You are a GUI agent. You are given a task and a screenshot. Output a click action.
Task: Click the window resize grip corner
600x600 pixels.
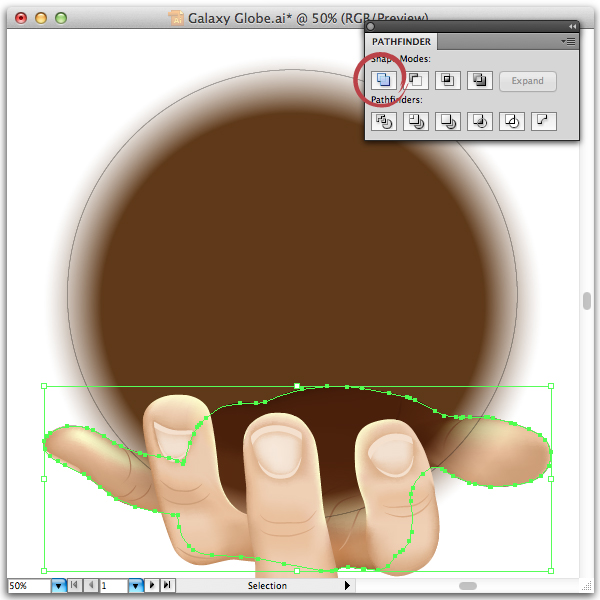(x=587, y=586)
